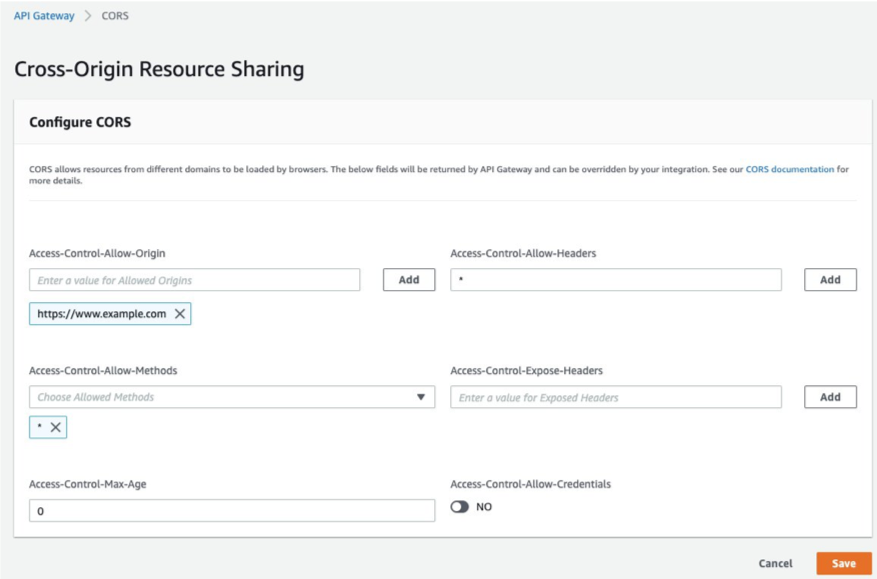Remove the * tag under Allowed Methods
877x579 pixels.
pos(53,427)
